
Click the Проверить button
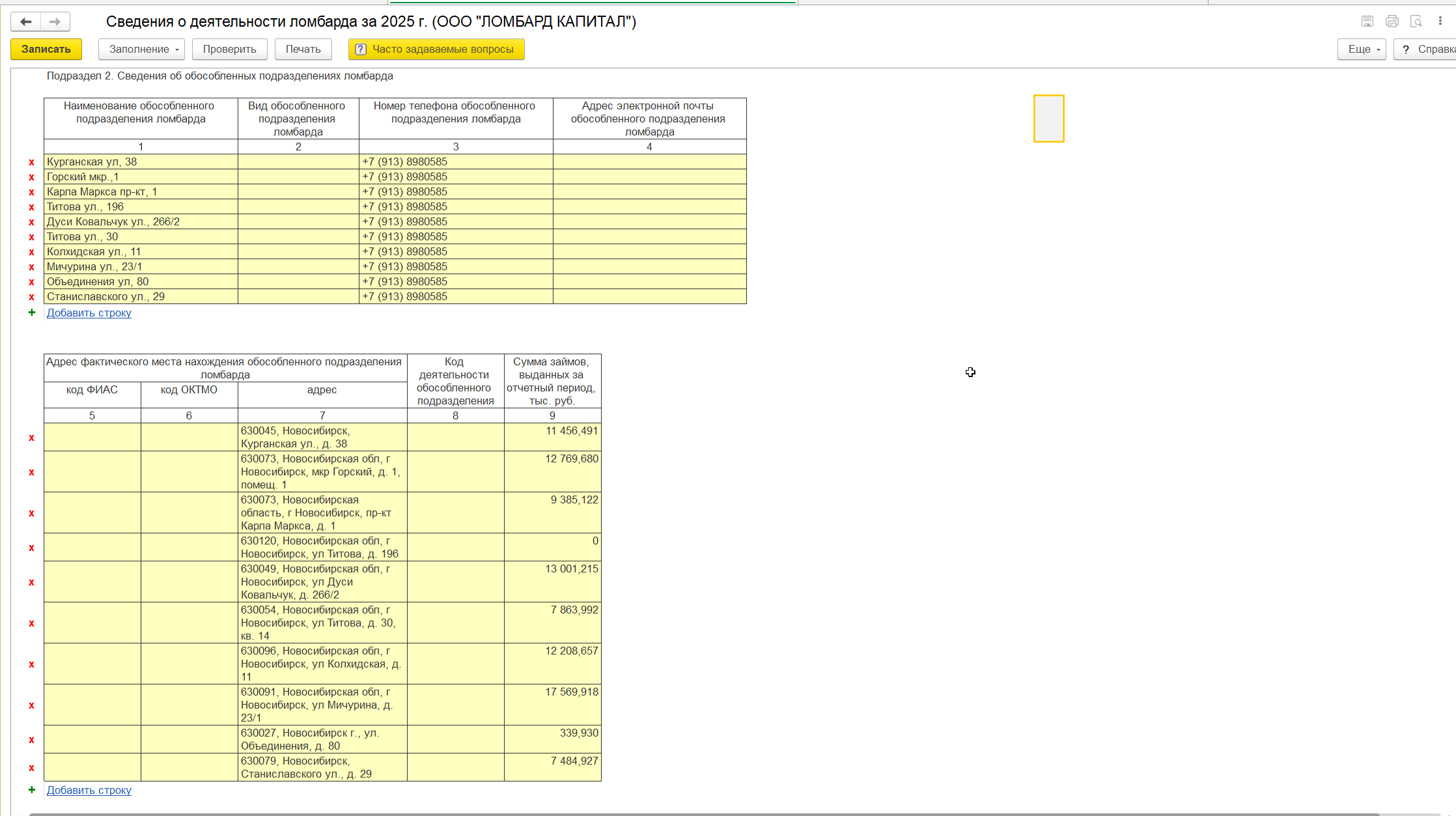coord(229,49)
